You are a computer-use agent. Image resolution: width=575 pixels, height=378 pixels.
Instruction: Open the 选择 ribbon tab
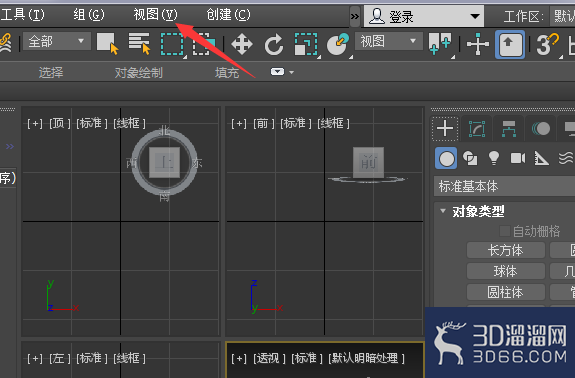[x=51, y=73]
